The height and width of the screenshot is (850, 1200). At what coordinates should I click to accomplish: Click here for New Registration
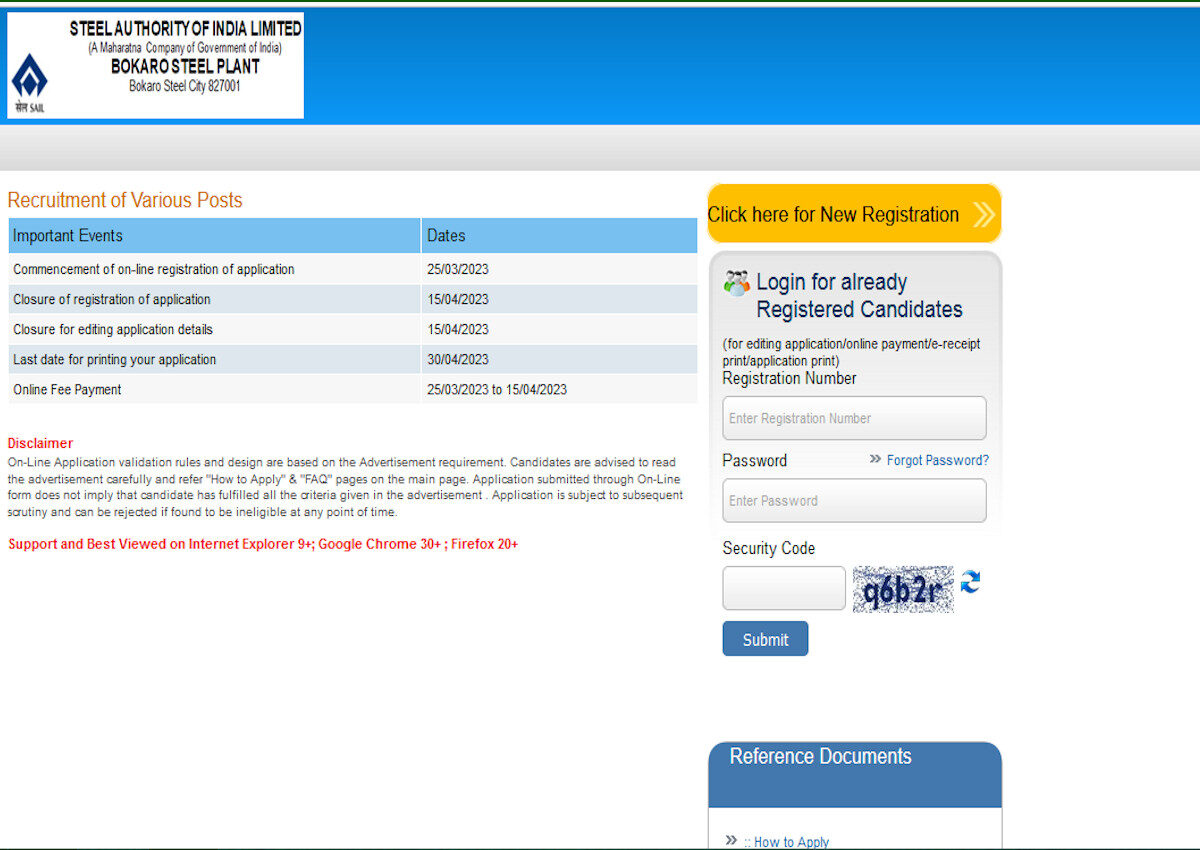point(854,213)
